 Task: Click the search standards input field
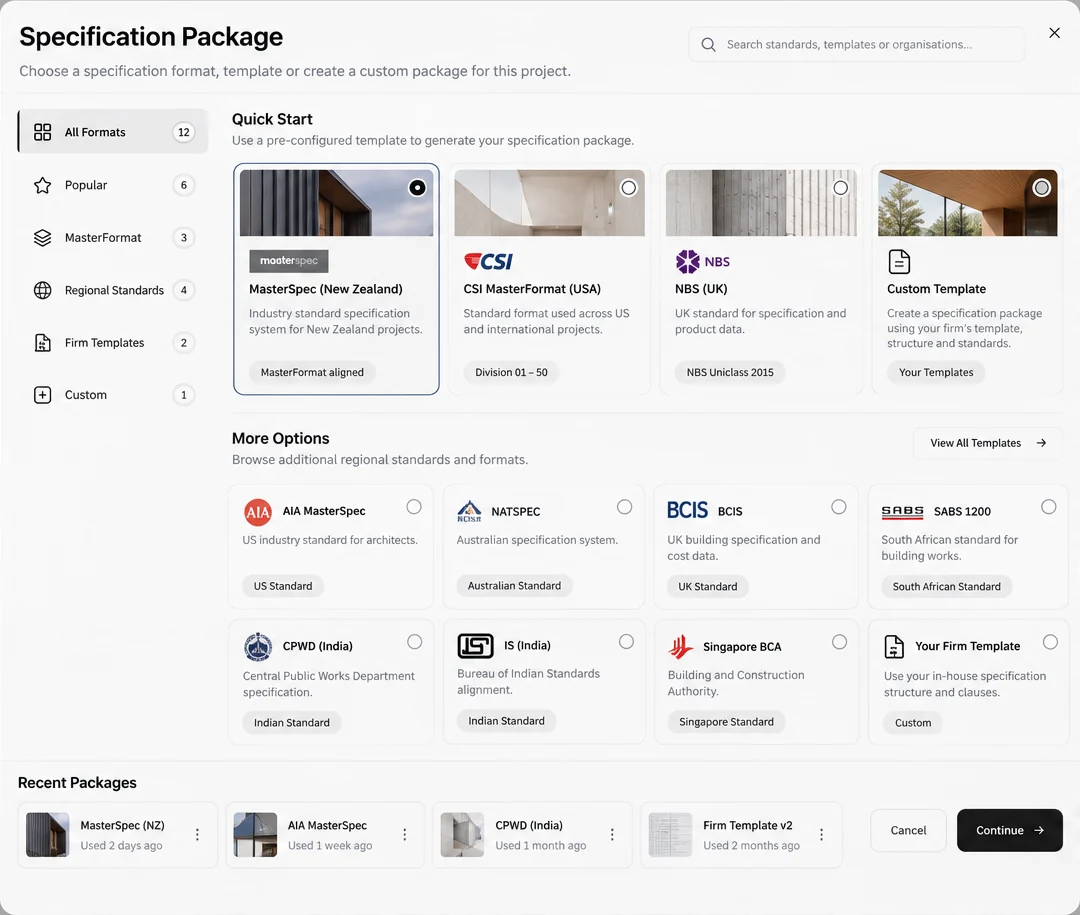pyautogui.click(x=856, y=45)
